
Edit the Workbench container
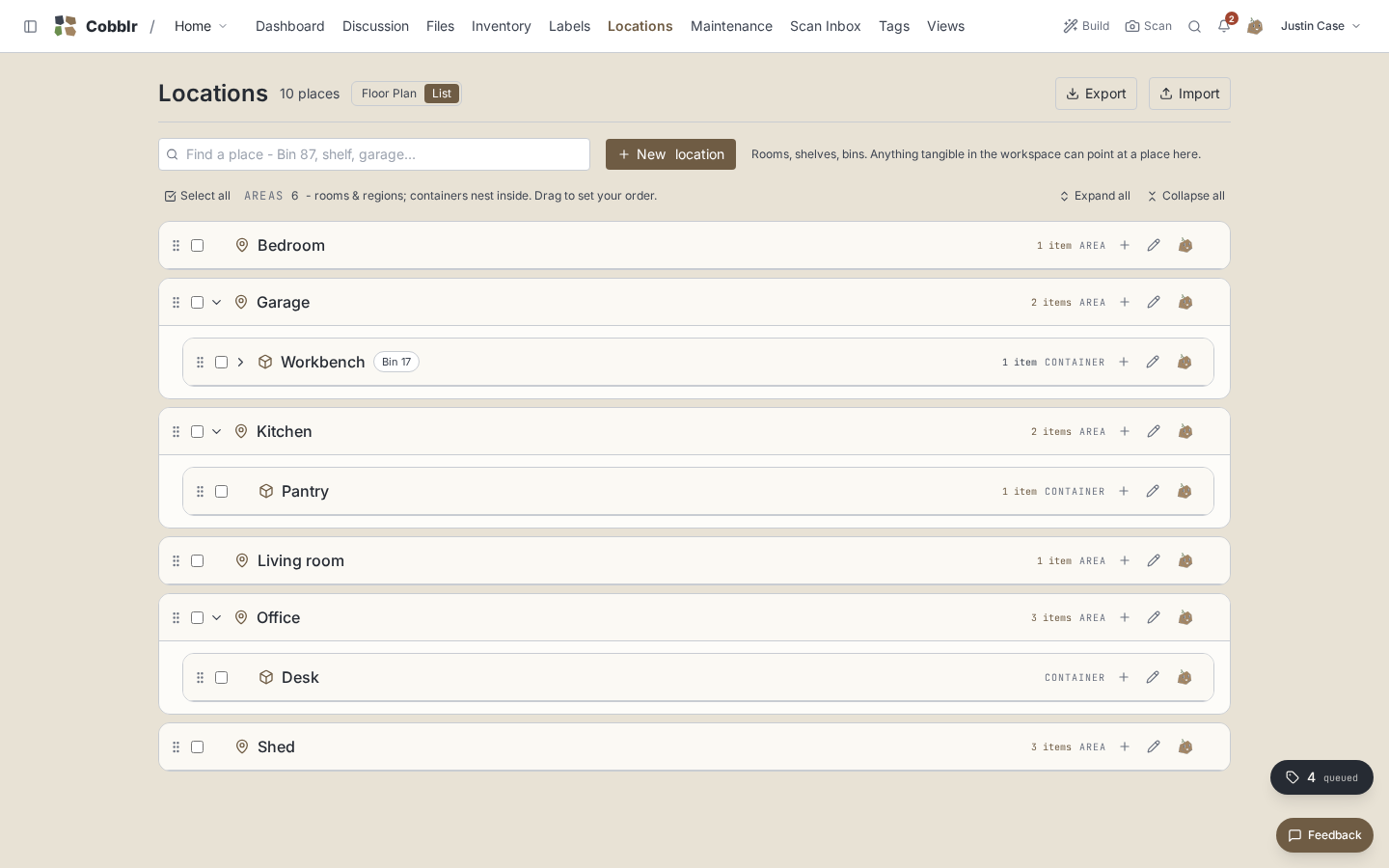[x=1153, y=362]
